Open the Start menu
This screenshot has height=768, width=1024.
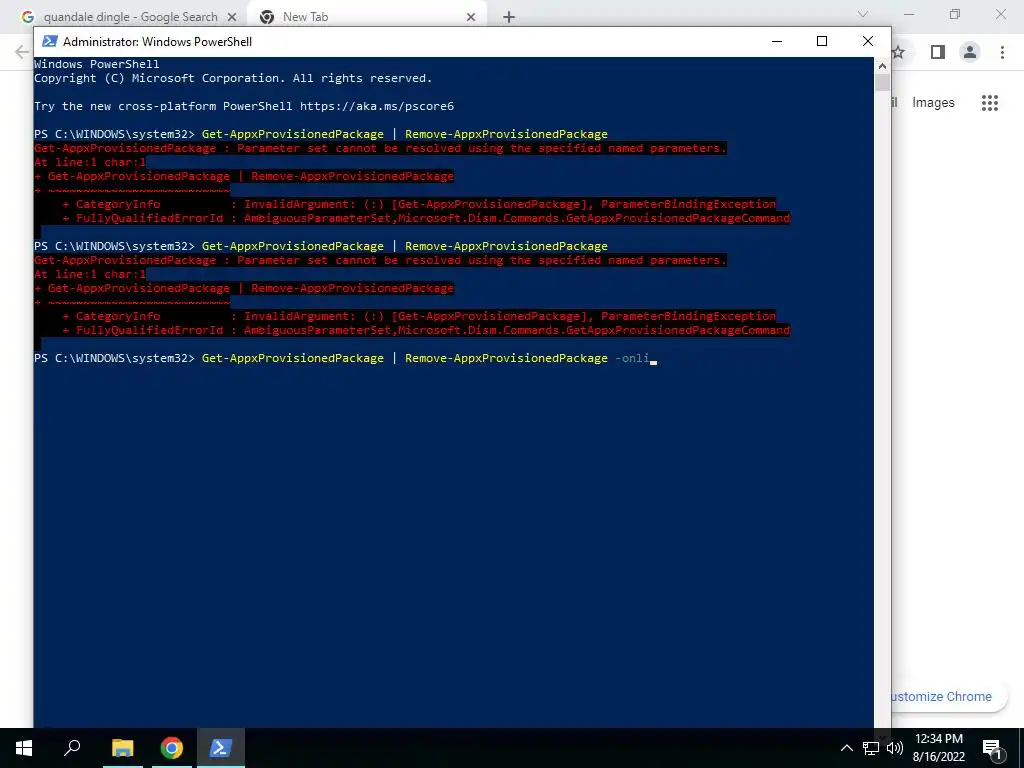(x=24, y=748)
